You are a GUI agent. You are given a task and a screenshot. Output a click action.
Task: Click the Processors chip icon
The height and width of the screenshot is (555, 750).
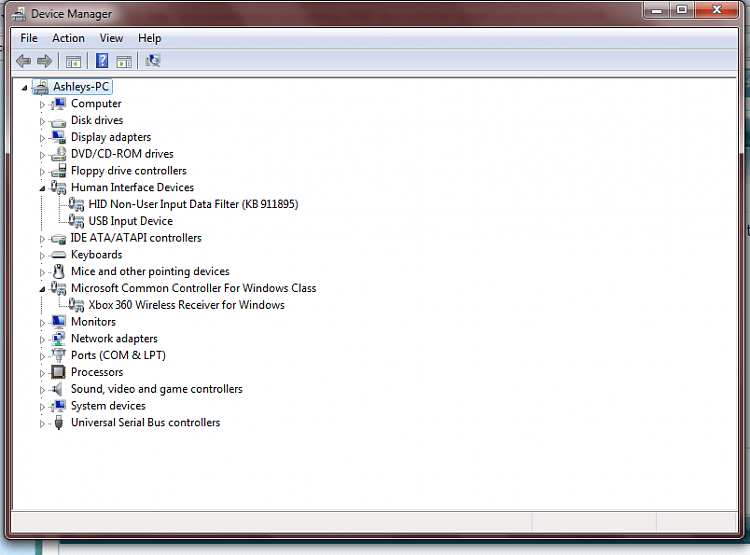(x=58, y=372)
